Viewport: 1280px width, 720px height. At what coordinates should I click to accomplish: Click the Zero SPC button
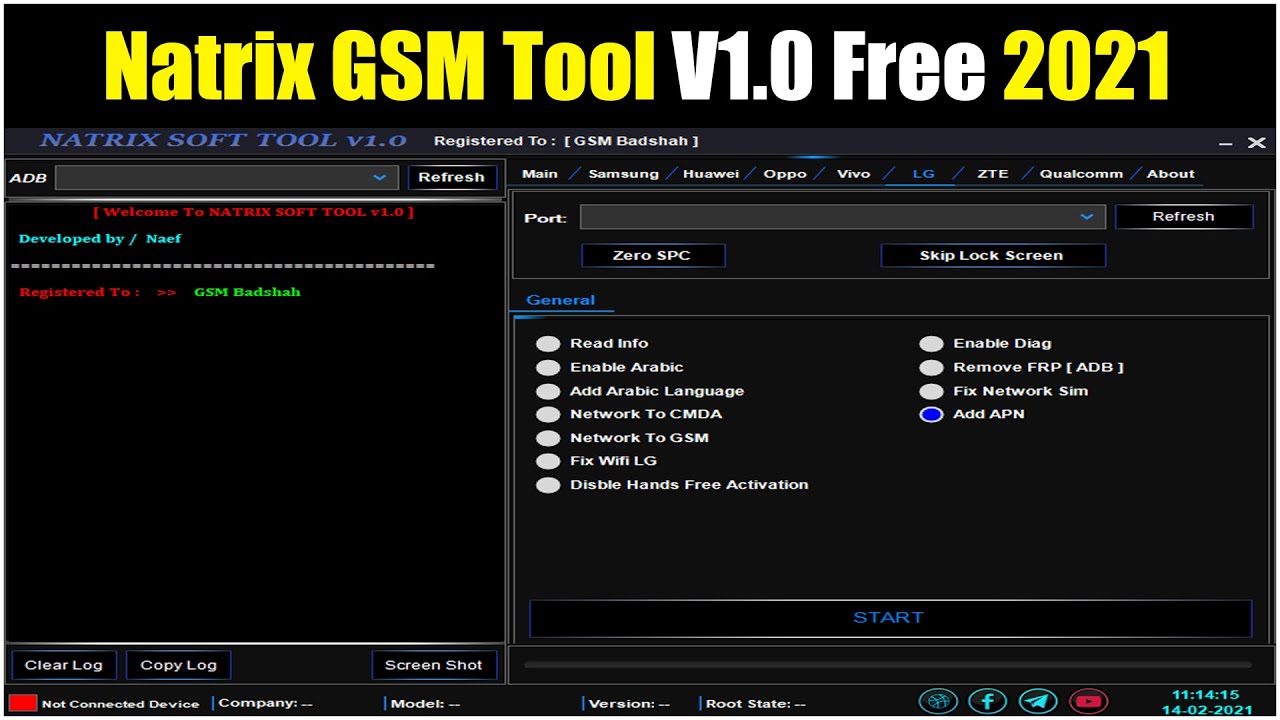652,255
